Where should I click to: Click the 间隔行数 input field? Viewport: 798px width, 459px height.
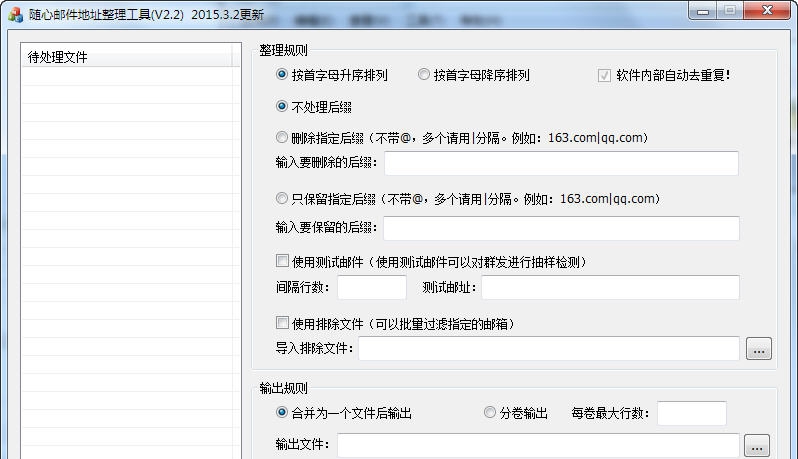pos(372,288)
